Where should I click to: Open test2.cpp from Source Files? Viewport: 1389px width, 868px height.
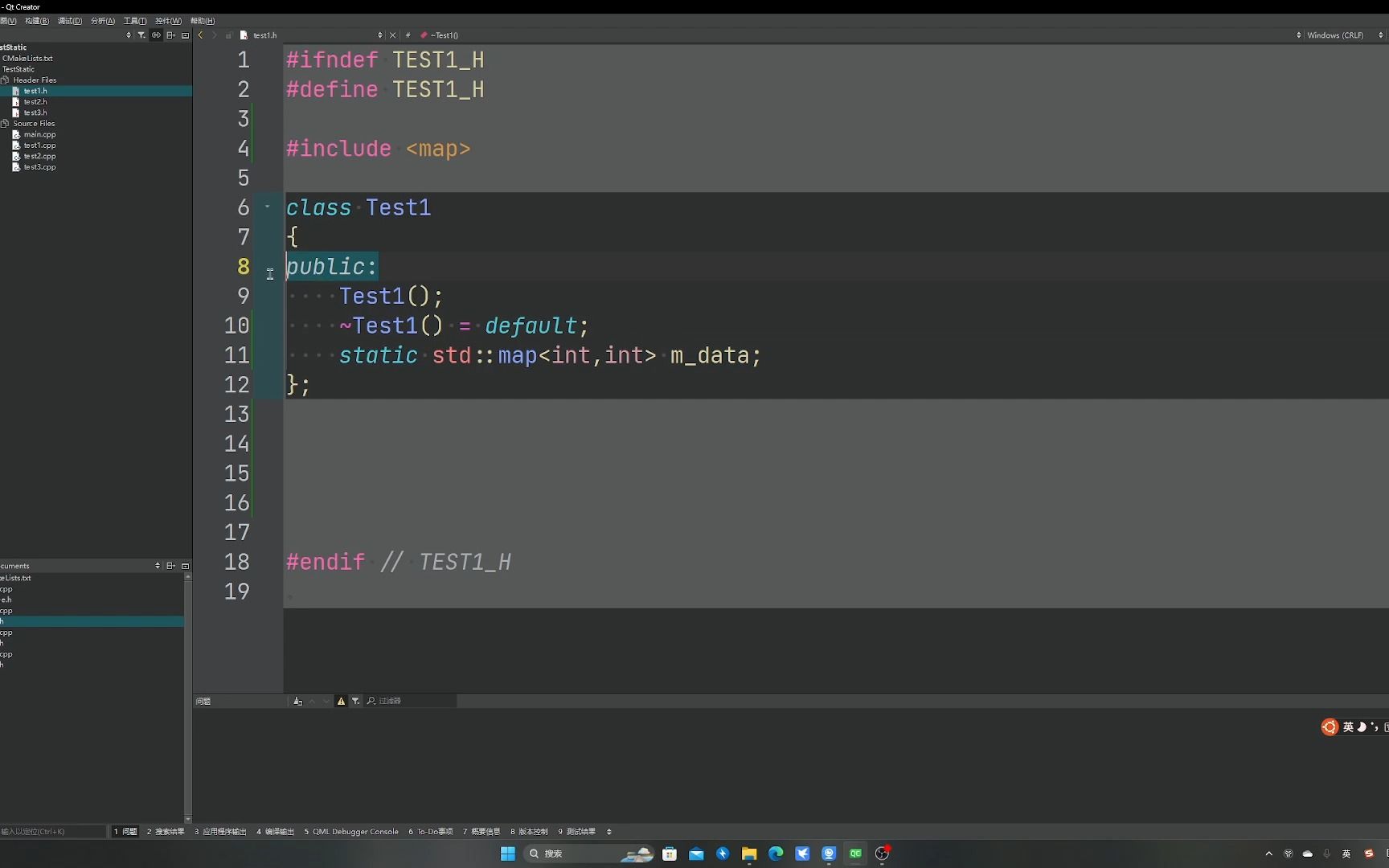click(39, 156)
